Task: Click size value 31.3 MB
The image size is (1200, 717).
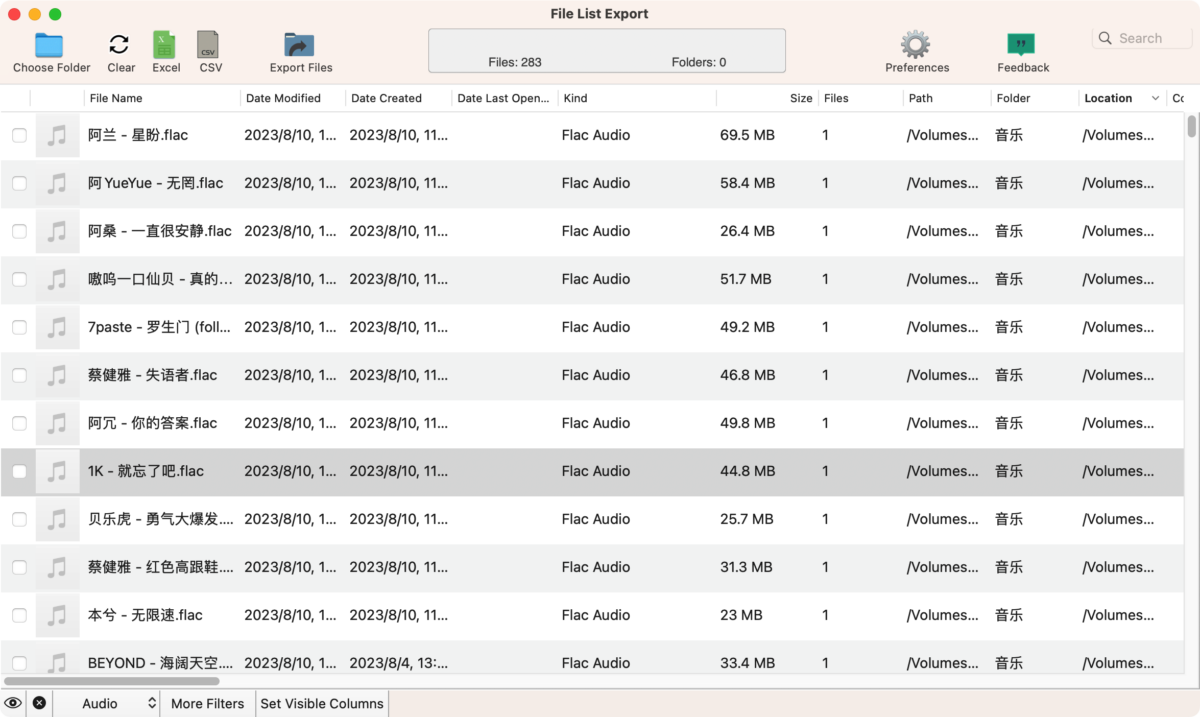Action: click(x=746, y=567)
